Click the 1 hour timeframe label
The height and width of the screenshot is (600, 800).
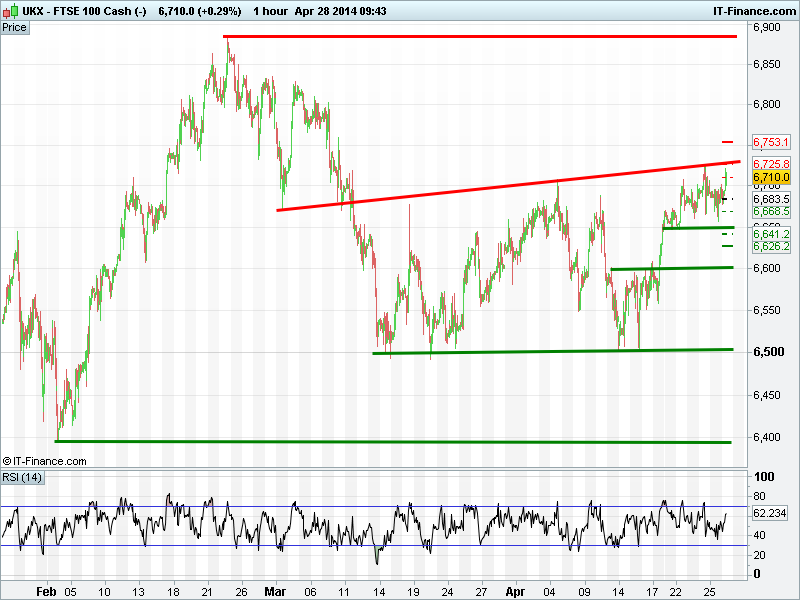click(270, 11)
